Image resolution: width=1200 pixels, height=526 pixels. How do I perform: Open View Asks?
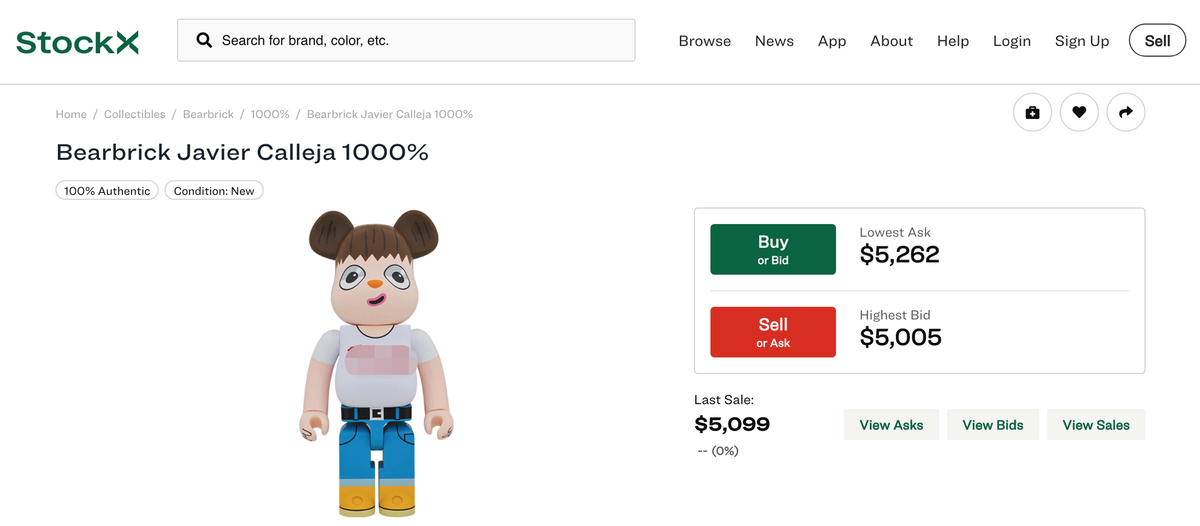coord(891,425)
